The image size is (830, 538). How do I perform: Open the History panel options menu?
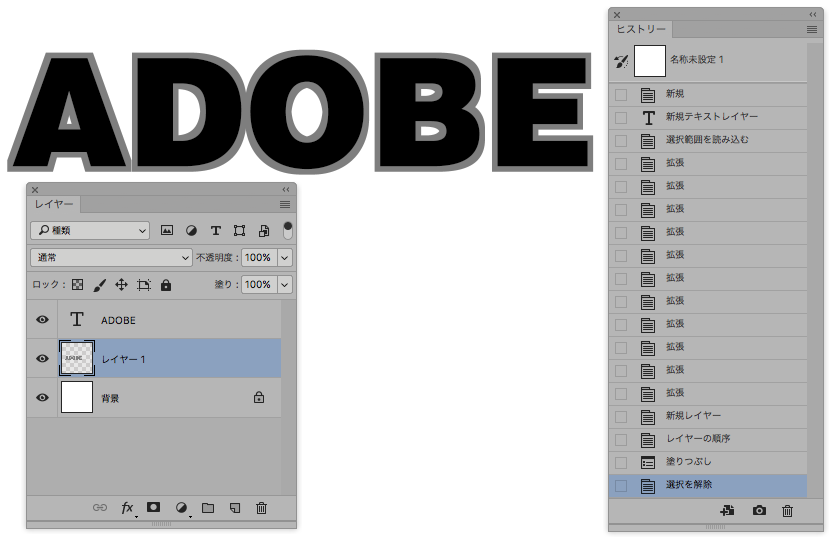[812, 30]
